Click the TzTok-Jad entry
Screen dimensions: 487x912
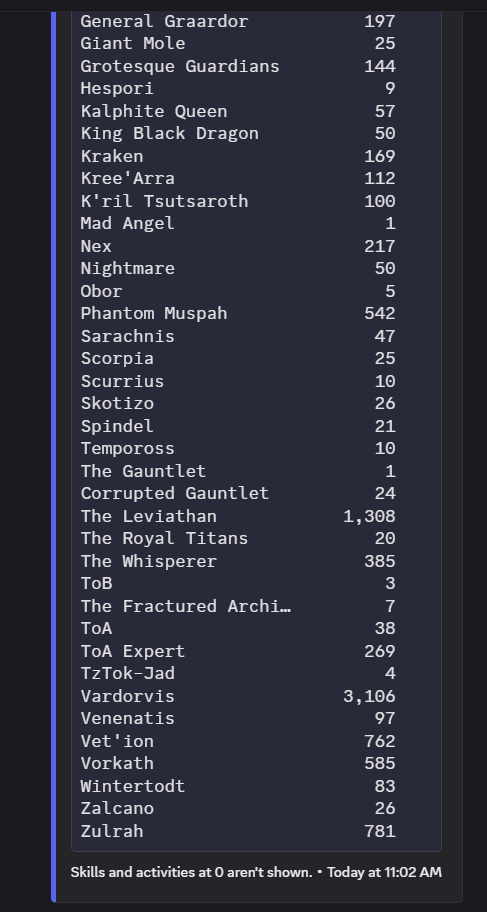point(127,674)
